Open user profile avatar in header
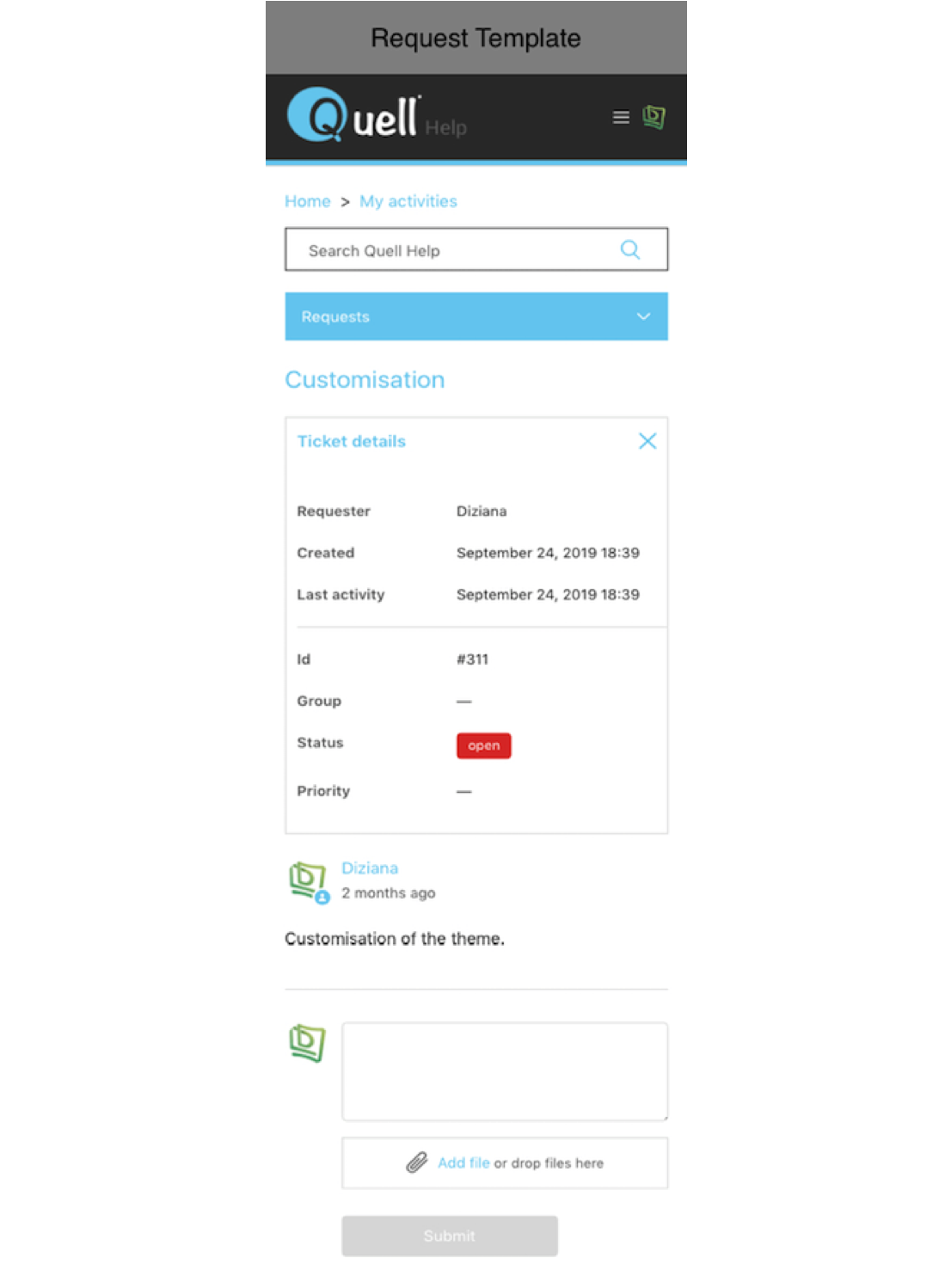The width and height of the screenshot is (945, 1288). point(654,117)
